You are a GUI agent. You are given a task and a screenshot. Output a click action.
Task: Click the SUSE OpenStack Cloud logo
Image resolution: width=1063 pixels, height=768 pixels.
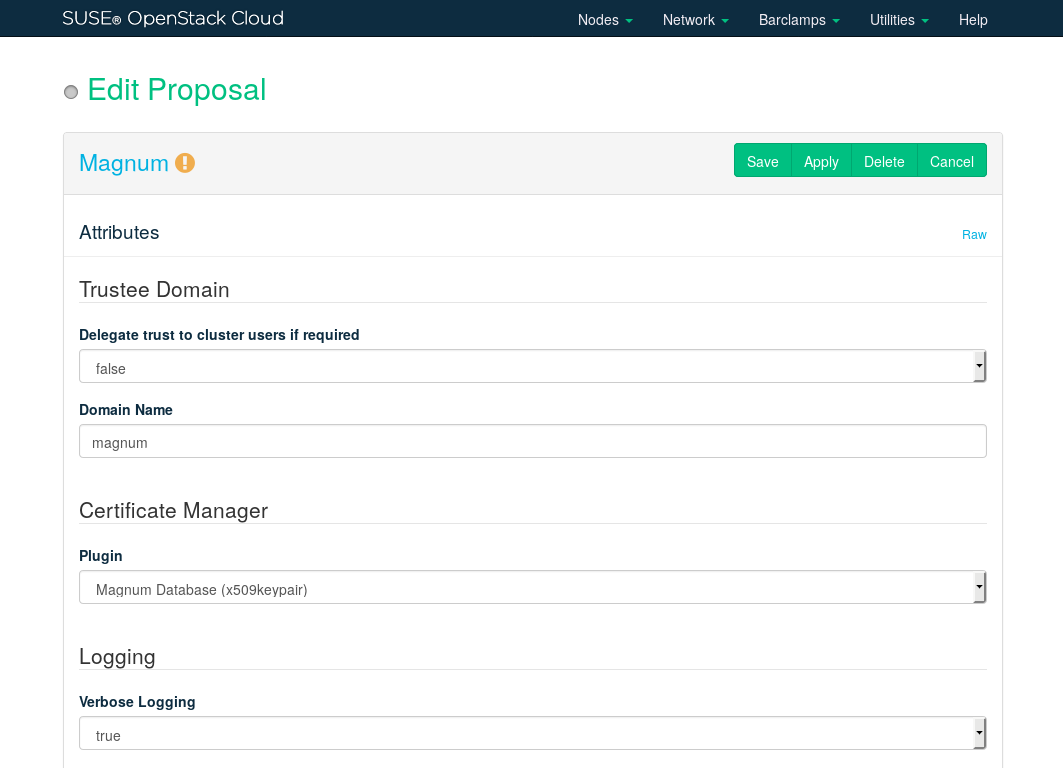tap(173, 18)
